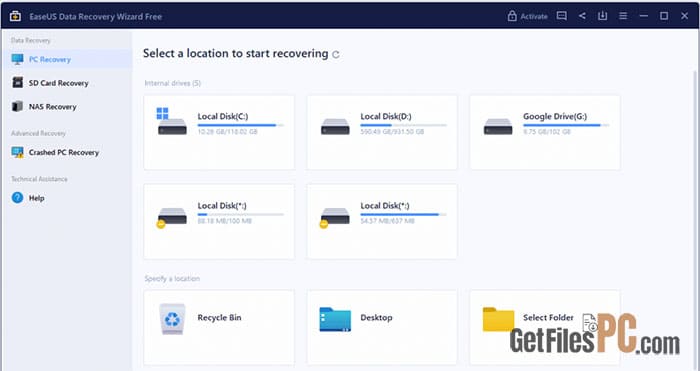This screenshot has height=371, width=700.
Task: Open Crashed PC Recovery
Action: [67, 152]
